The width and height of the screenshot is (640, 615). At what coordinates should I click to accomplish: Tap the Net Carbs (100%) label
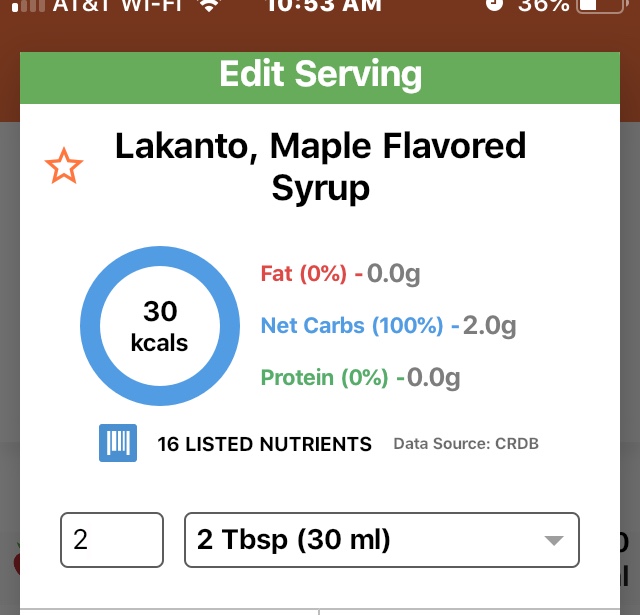[x=352, y=326]
